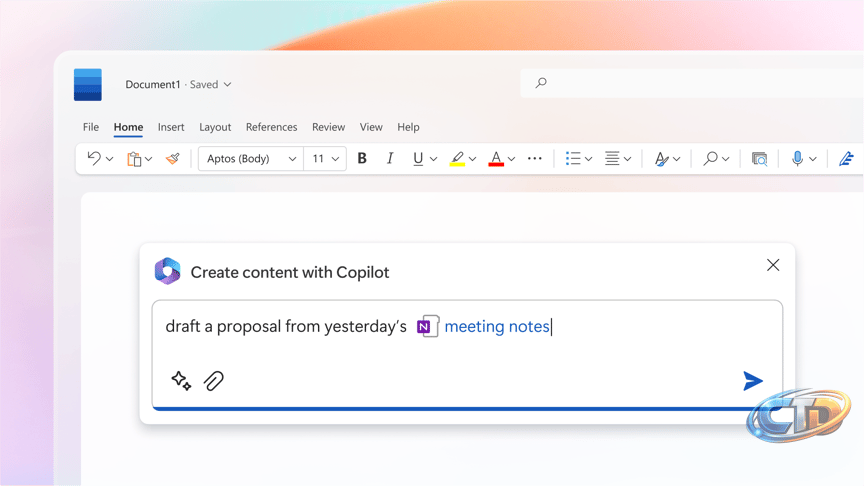Select the Format Painter brush
Screen dimensions: 864x486
click(172, 159)
